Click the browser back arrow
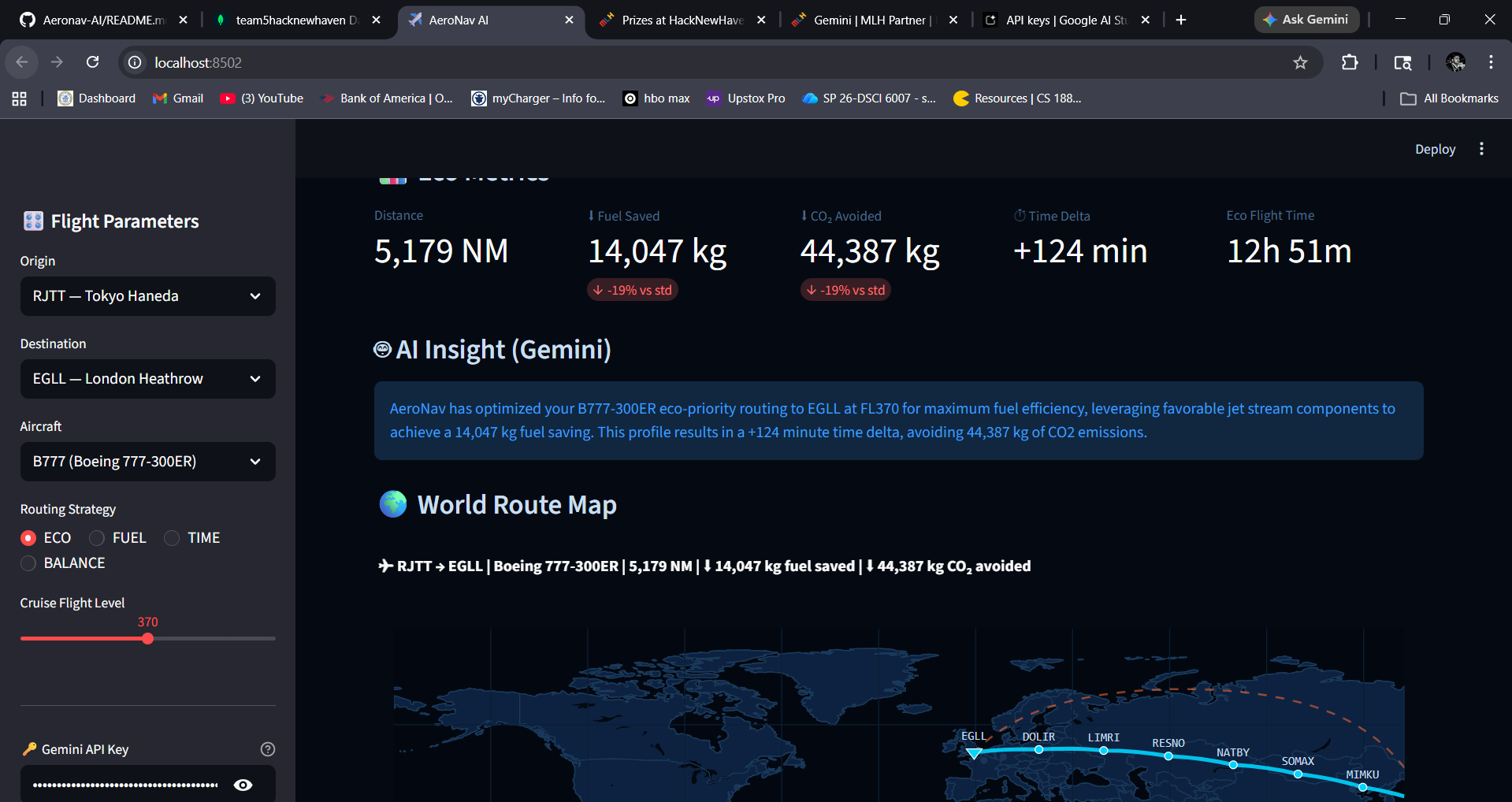This screenshot has height=802, width=1512. click(x=22, y=62)
